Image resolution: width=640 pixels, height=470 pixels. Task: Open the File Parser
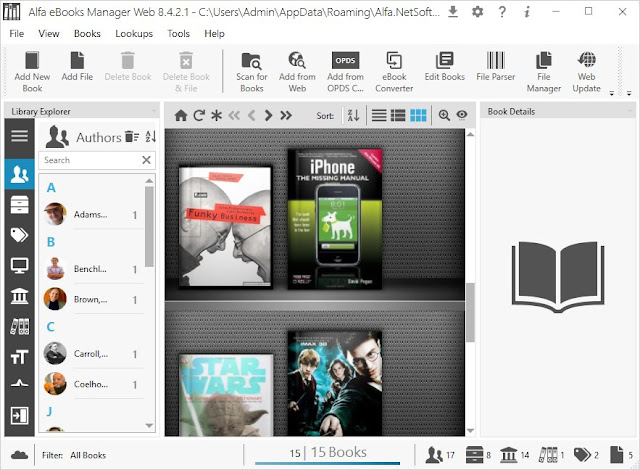coord(496,66)
